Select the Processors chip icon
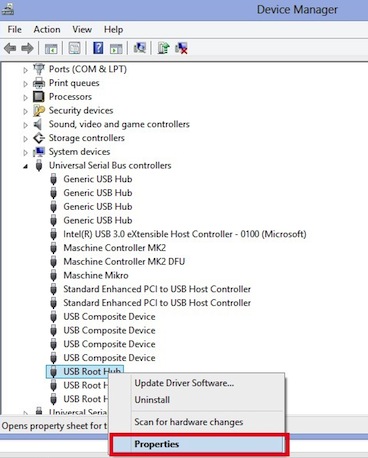Image resolution: width=368 pixels, height=458 pixels. [39, 97]
